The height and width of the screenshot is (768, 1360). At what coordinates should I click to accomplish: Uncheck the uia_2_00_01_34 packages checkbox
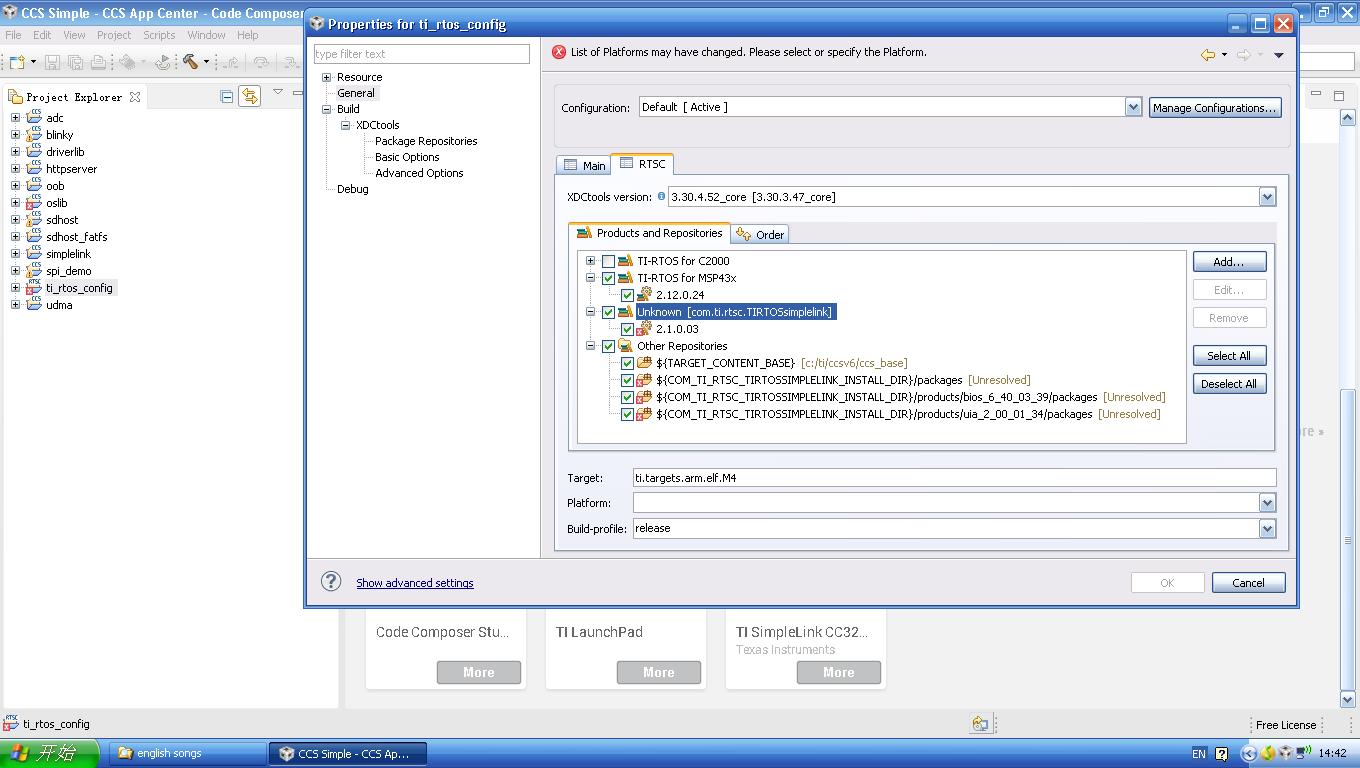(x=627, y=414)
